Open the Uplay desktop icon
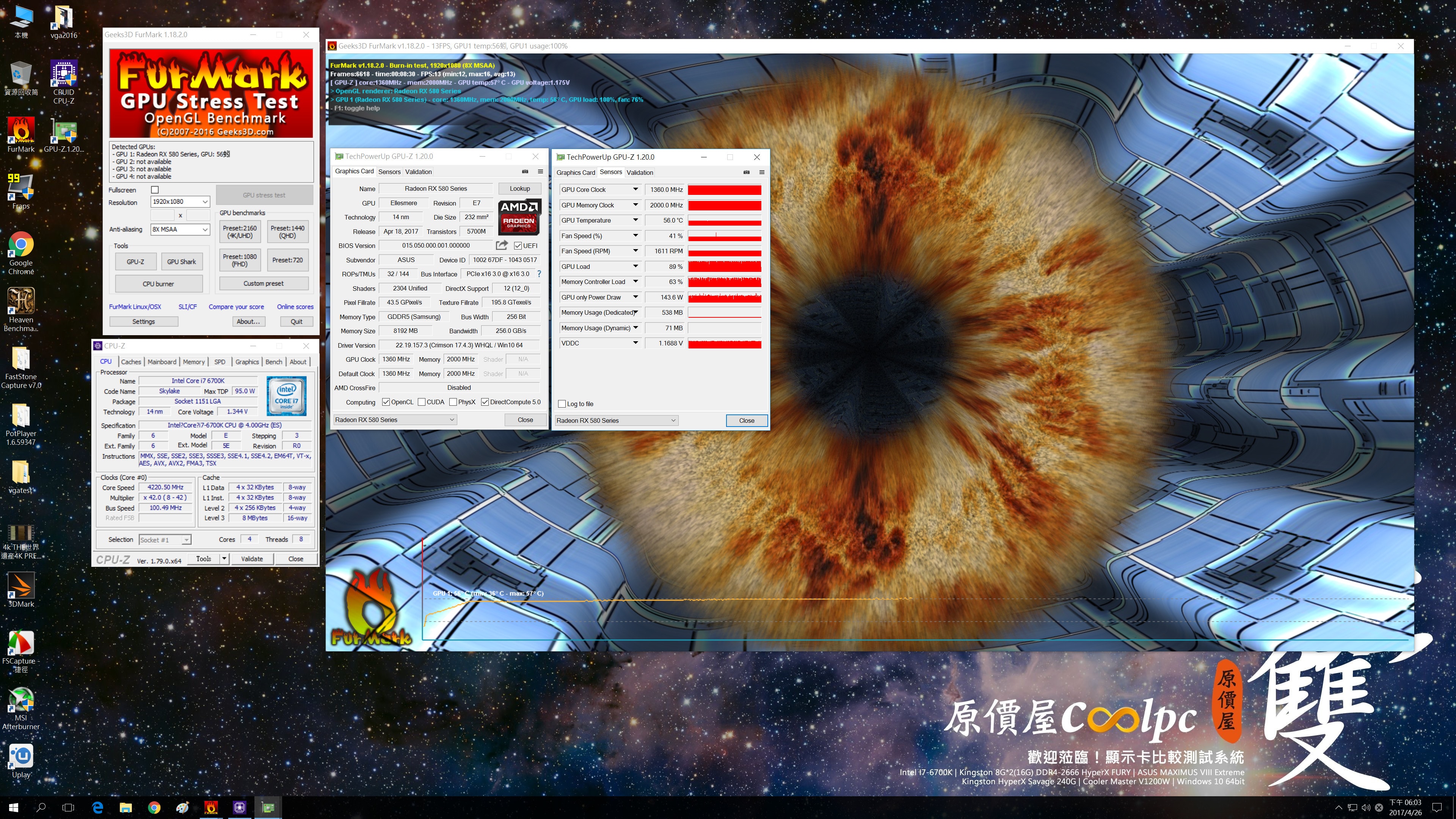Image resolution: width=1456 pixels, height=819 pixels. [21, 761]
